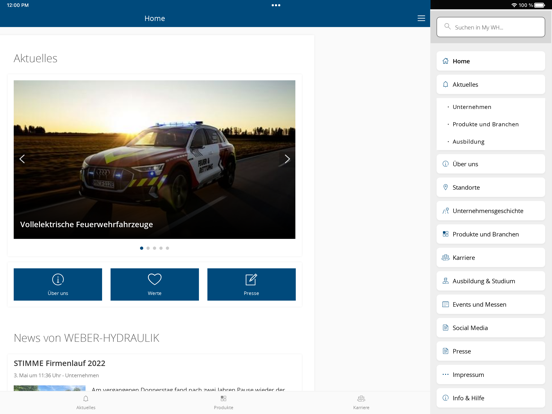Open Aktuelles tab in bottom bar
Screen dimensions: 552x414
click(x=86, y=402)
